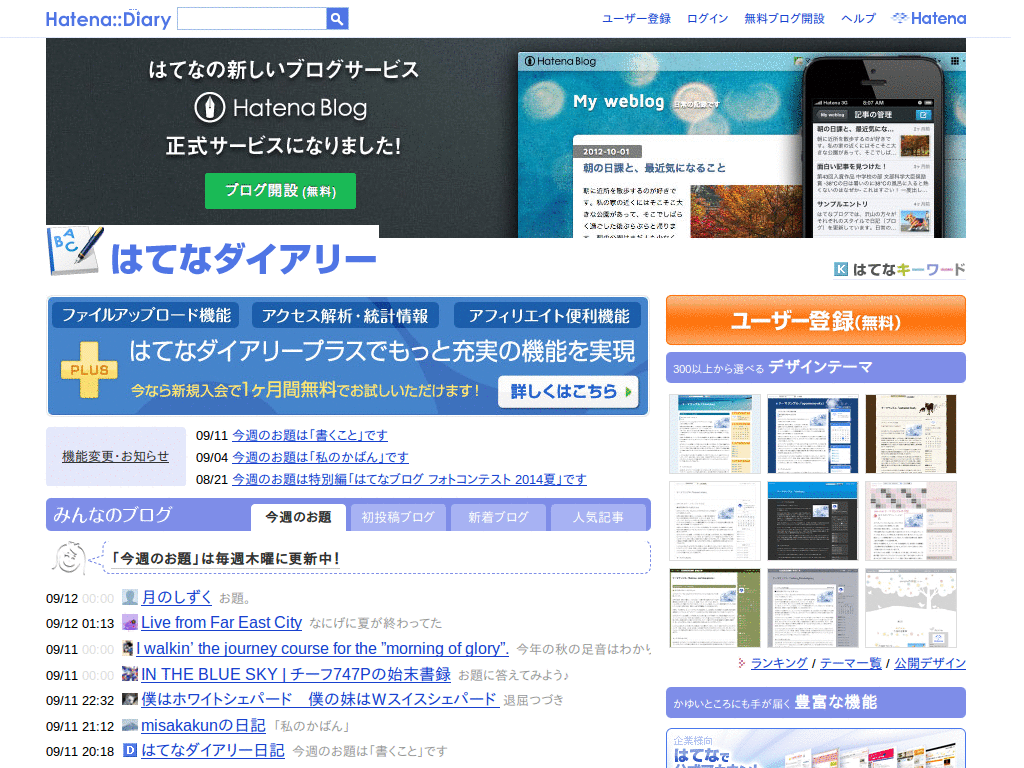Open ログイン from the top menu
Viewport: 1024px width, 768px height.
point(707,18)
